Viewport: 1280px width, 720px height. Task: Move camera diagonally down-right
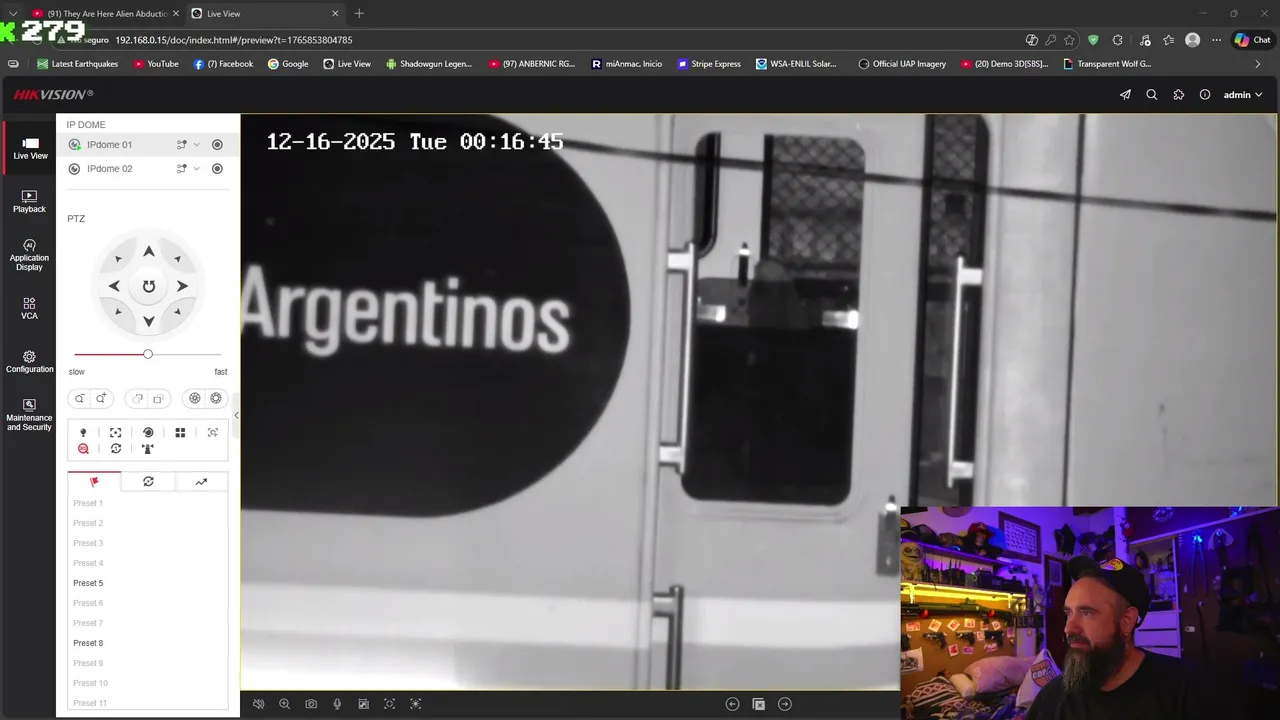[177, 311]
